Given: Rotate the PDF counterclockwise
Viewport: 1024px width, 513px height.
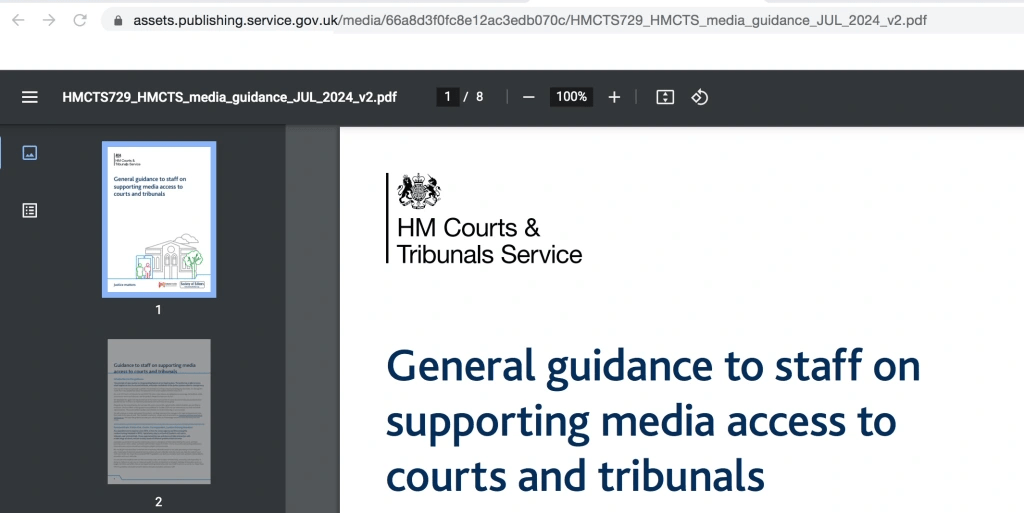Looking at the screenshot, I should (700, 97).
